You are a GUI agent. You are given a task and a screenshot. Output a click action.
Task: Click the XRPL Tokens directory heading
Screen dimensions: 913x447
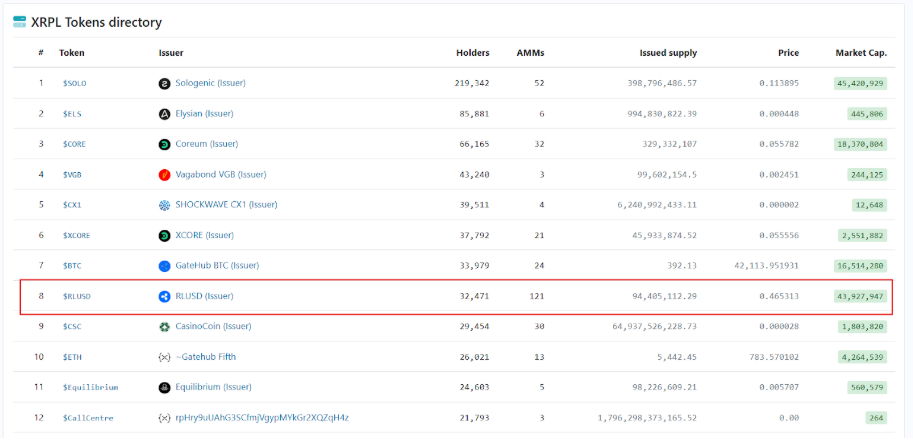click(x=96, y=23)
